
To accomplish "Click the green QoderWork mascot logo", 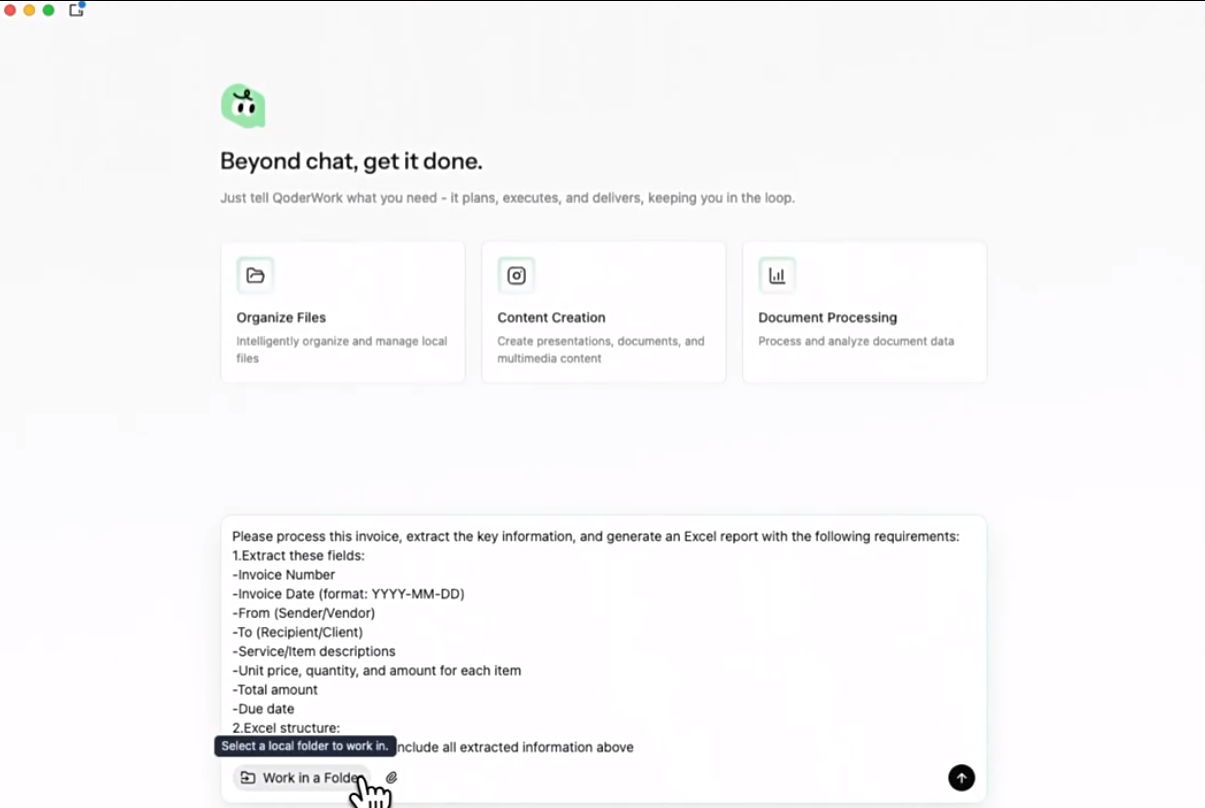I will 243,106.
